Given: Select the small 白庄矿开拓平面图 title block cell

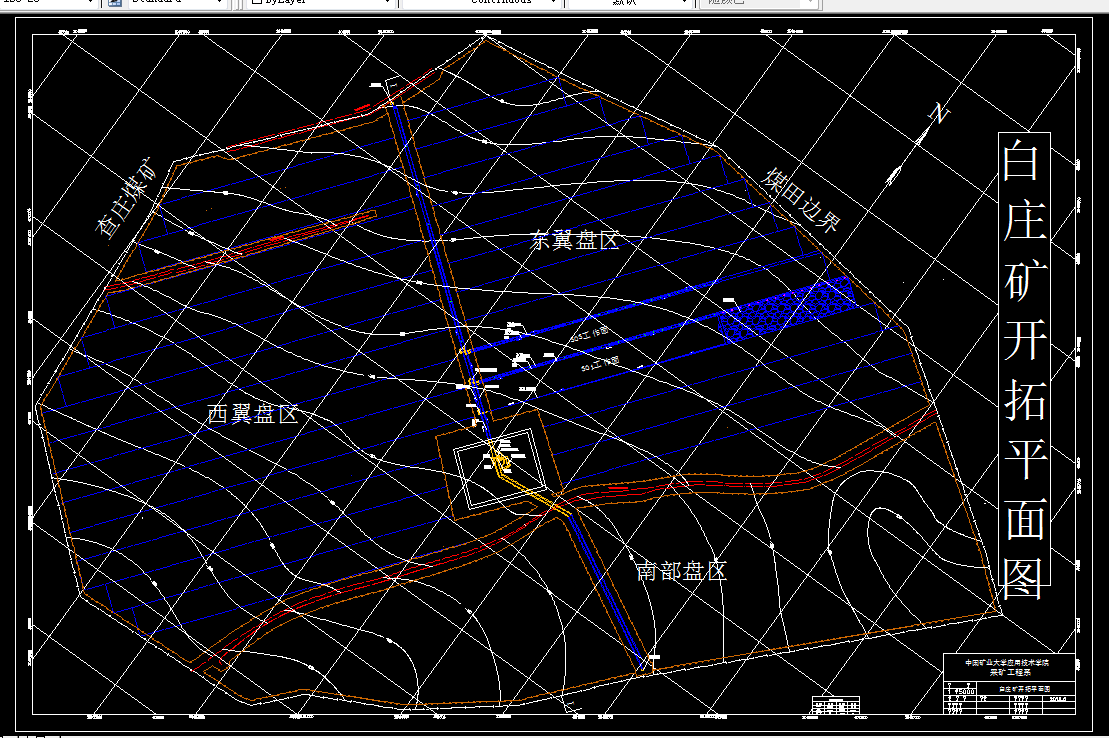Looking at the screenshot, I should click(1025, 688).
